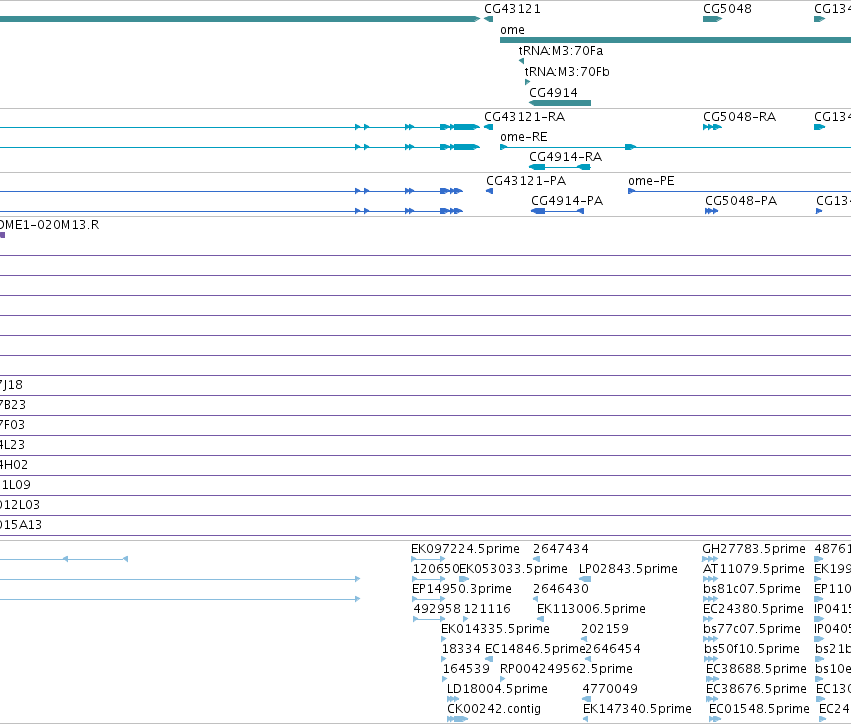The image size is (851, 724).
Task: Select the bs81c07.5prime label
Action: (752, 589)
